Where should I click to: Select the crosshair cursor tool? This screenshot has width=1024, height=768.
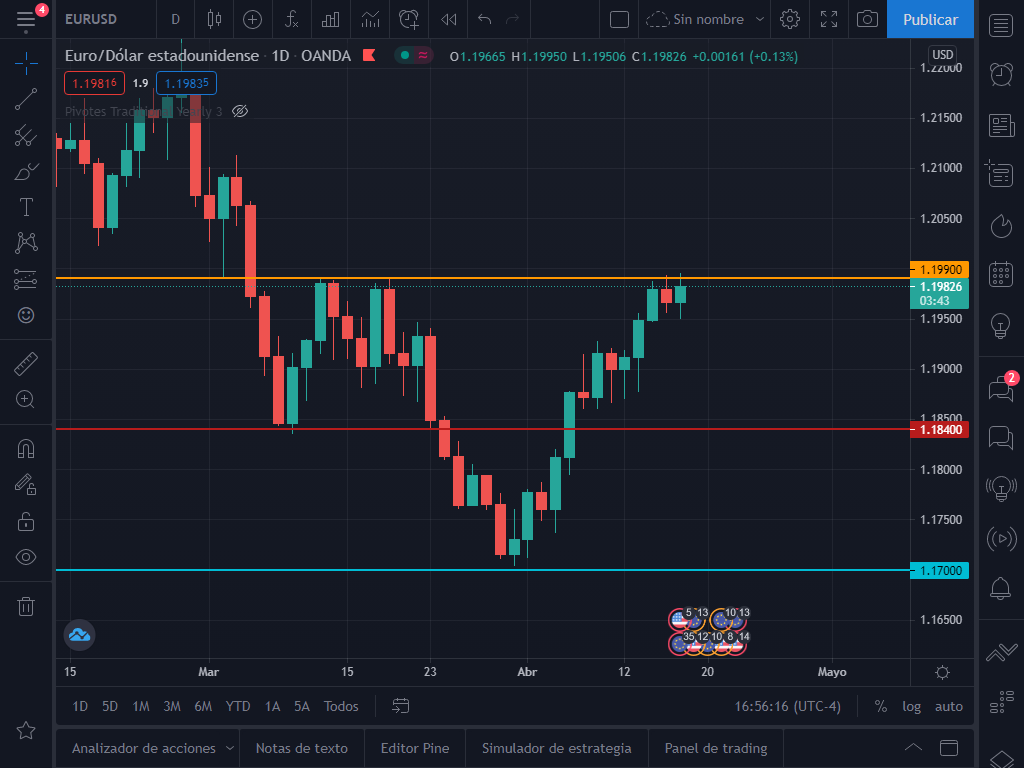[x=26, y=64]
